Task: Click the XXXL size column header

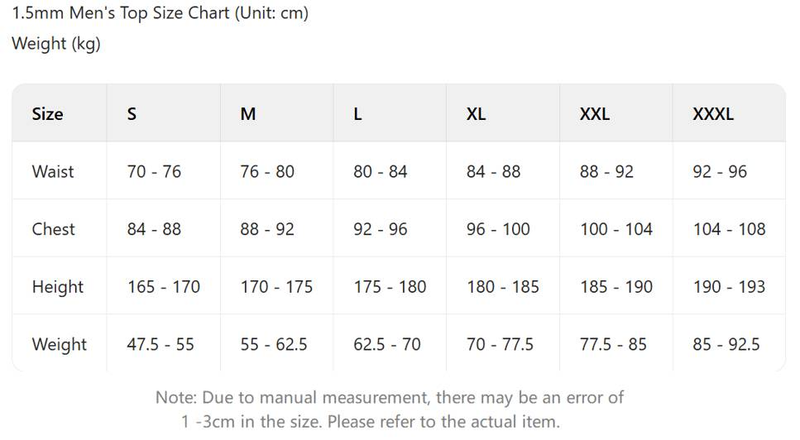Action: (713, 114)
